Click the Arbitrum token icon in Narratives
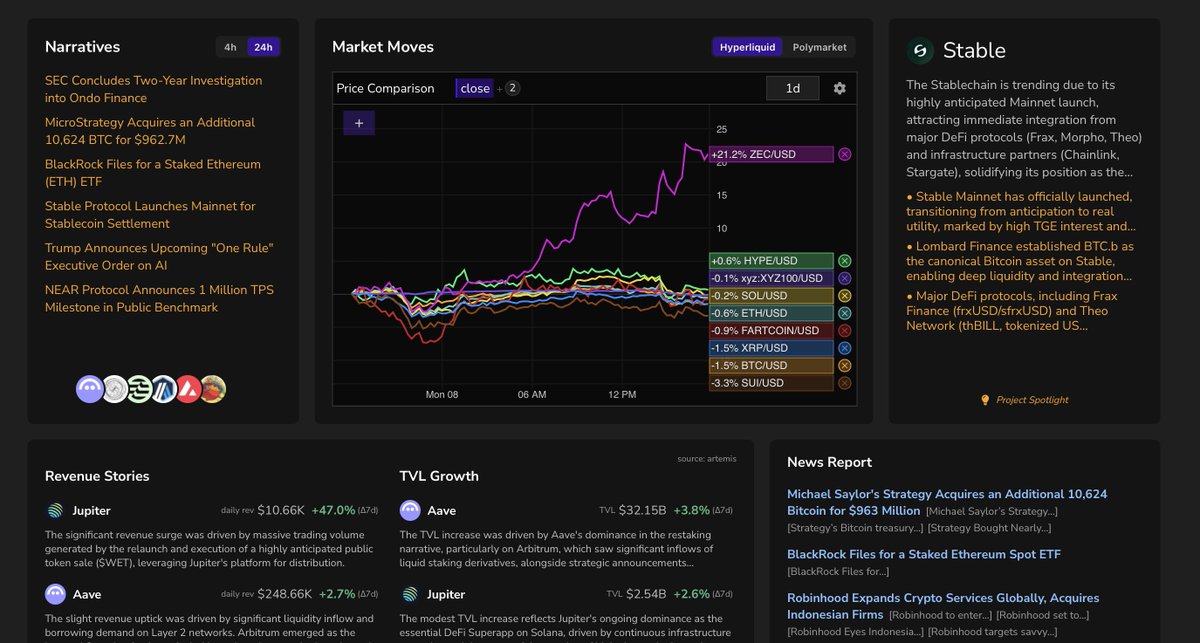Screen dimensions: 1200x643 [x=163, y=389]
